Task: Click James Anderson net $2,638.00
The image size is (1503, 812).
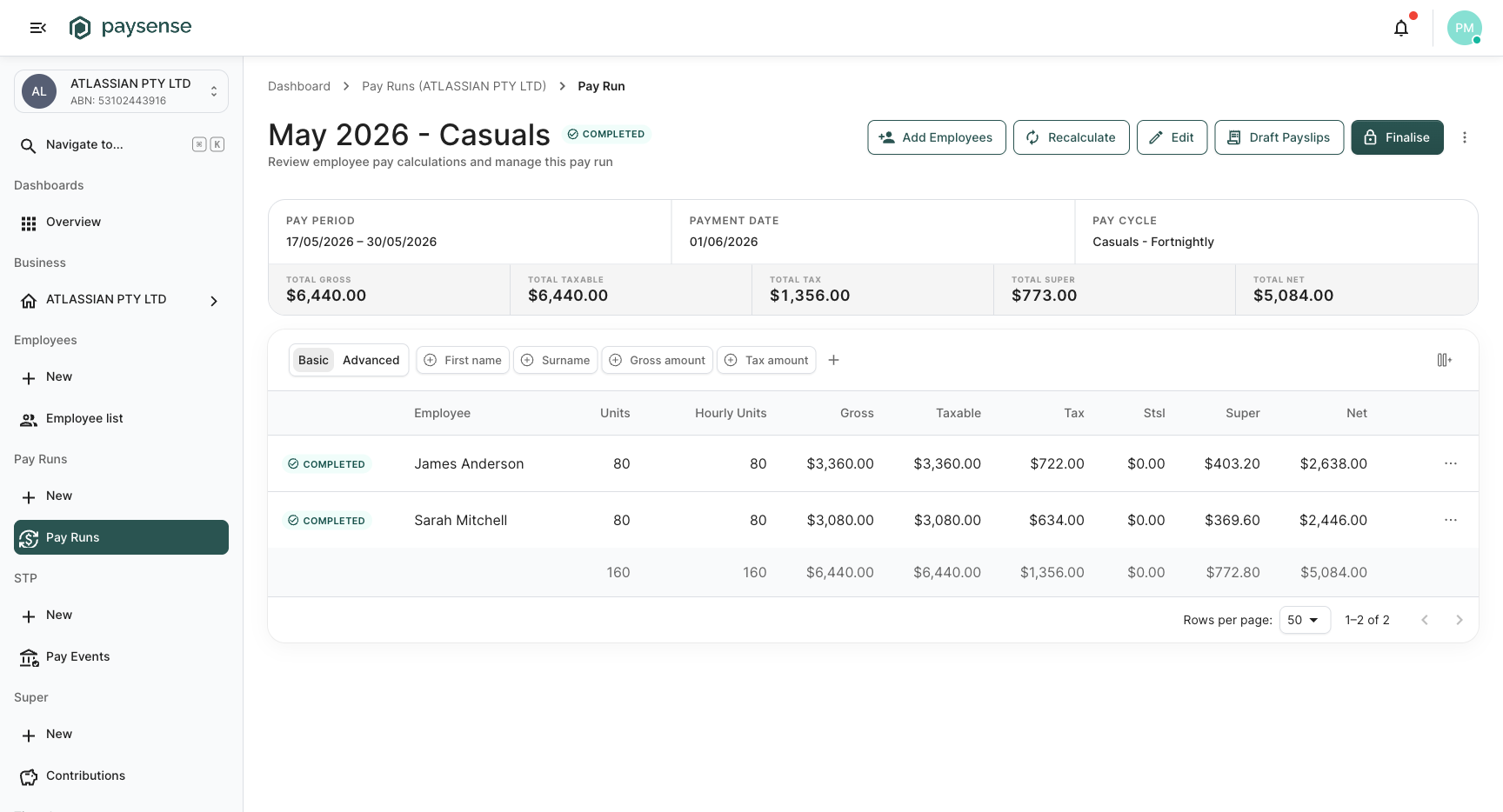Action: pyautogui.click(x=1333, y=464)
